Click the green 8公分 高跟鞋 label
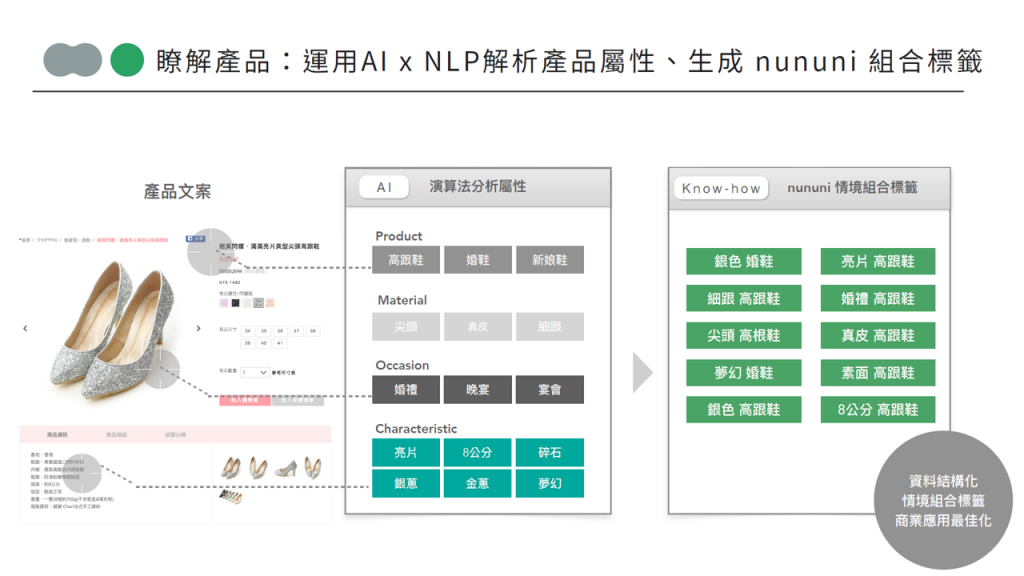This screenshot has height=576, width=1024. [x=878, y=409]
